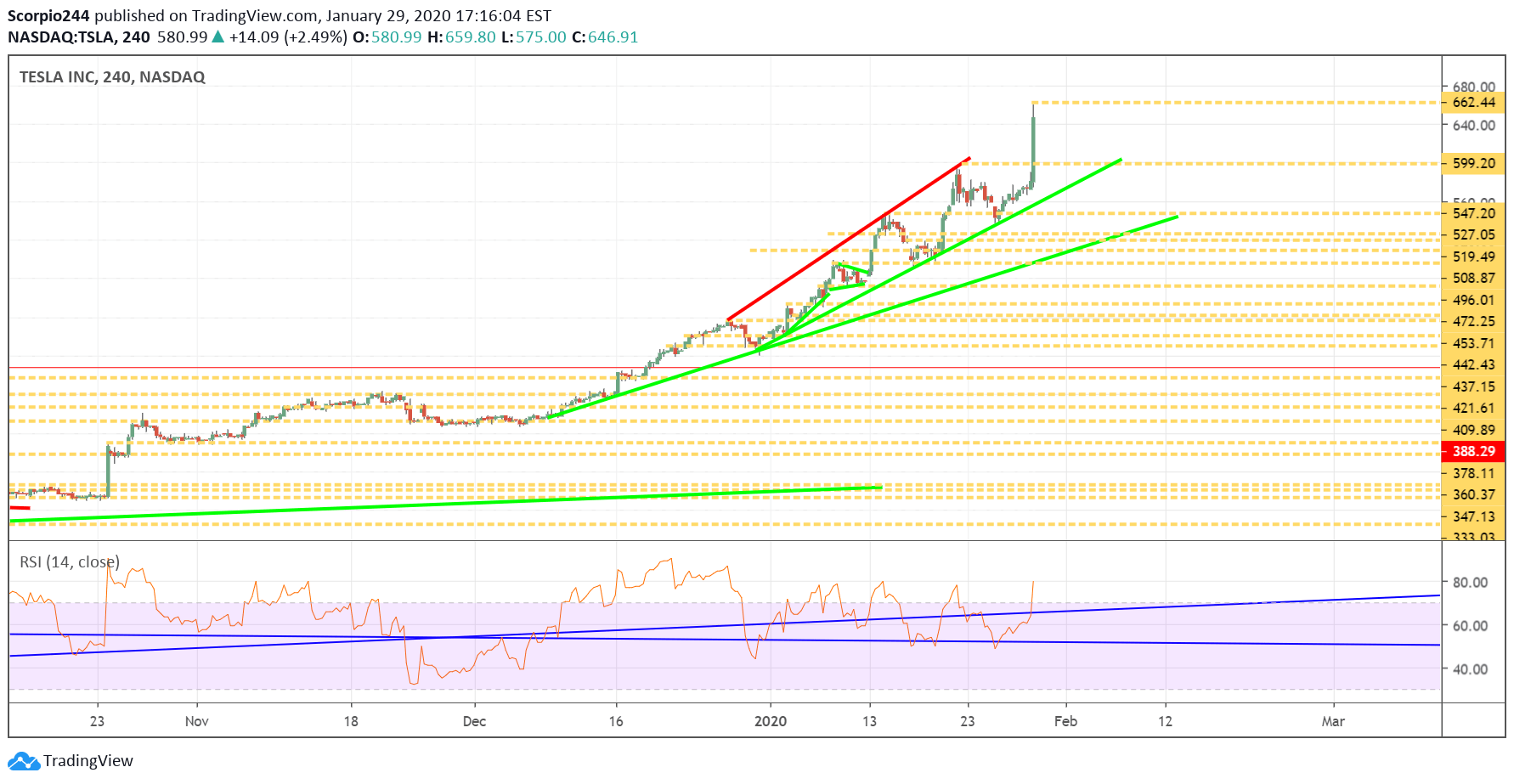Click the TESLA INC, 240, NASDAQ chart title
The image size is (1514, 784).
pyautogui.click(x=112, y=76)
